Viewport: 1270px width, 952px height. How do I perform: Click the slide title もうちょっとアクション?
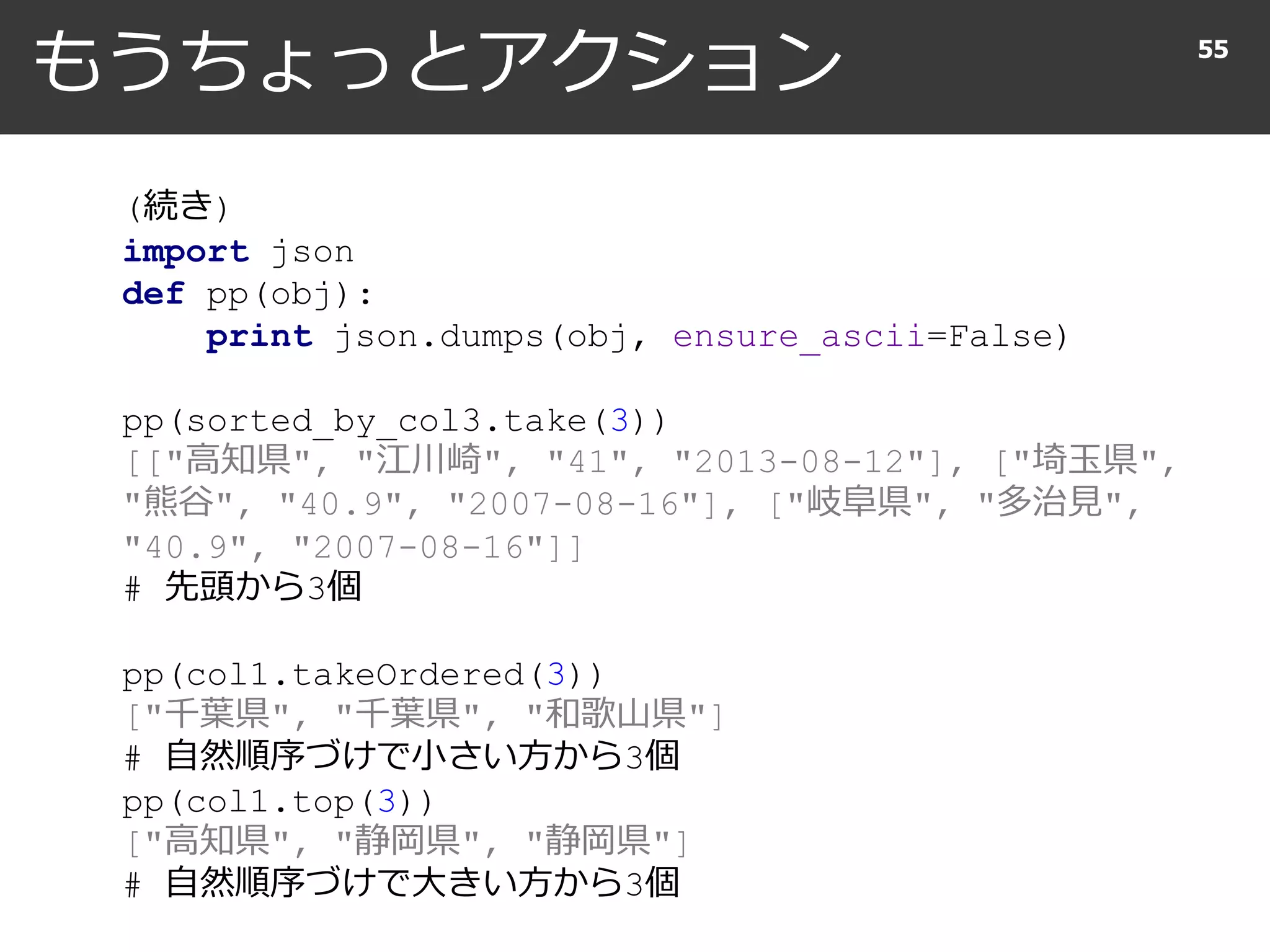pos(438,62)
